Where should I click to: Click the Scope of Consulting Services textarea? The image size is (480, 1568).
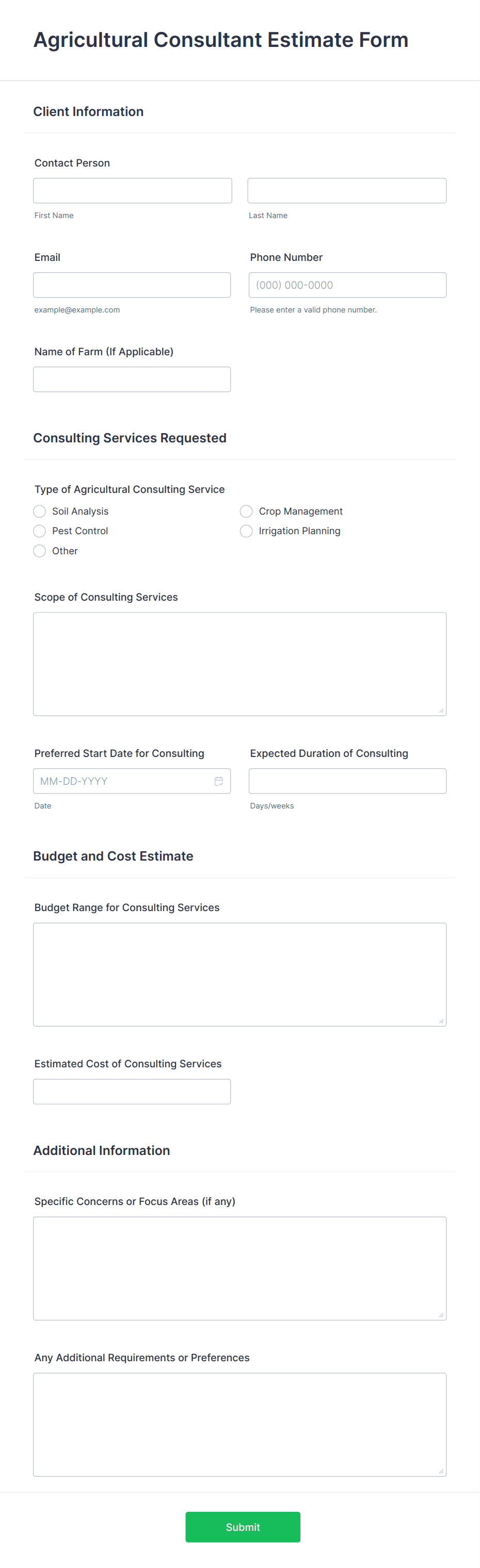239,664
